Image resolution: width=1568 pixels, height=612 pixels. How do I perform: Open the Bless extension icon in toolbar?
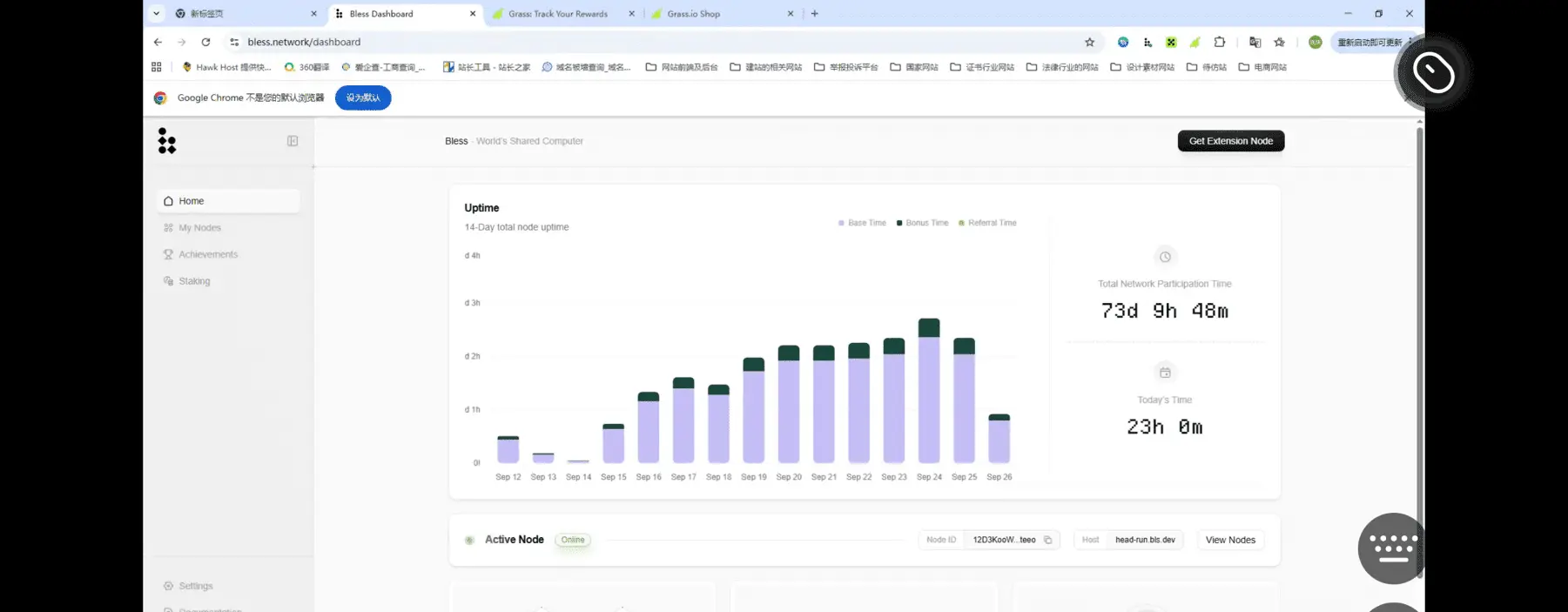[x=1147, y=42]
